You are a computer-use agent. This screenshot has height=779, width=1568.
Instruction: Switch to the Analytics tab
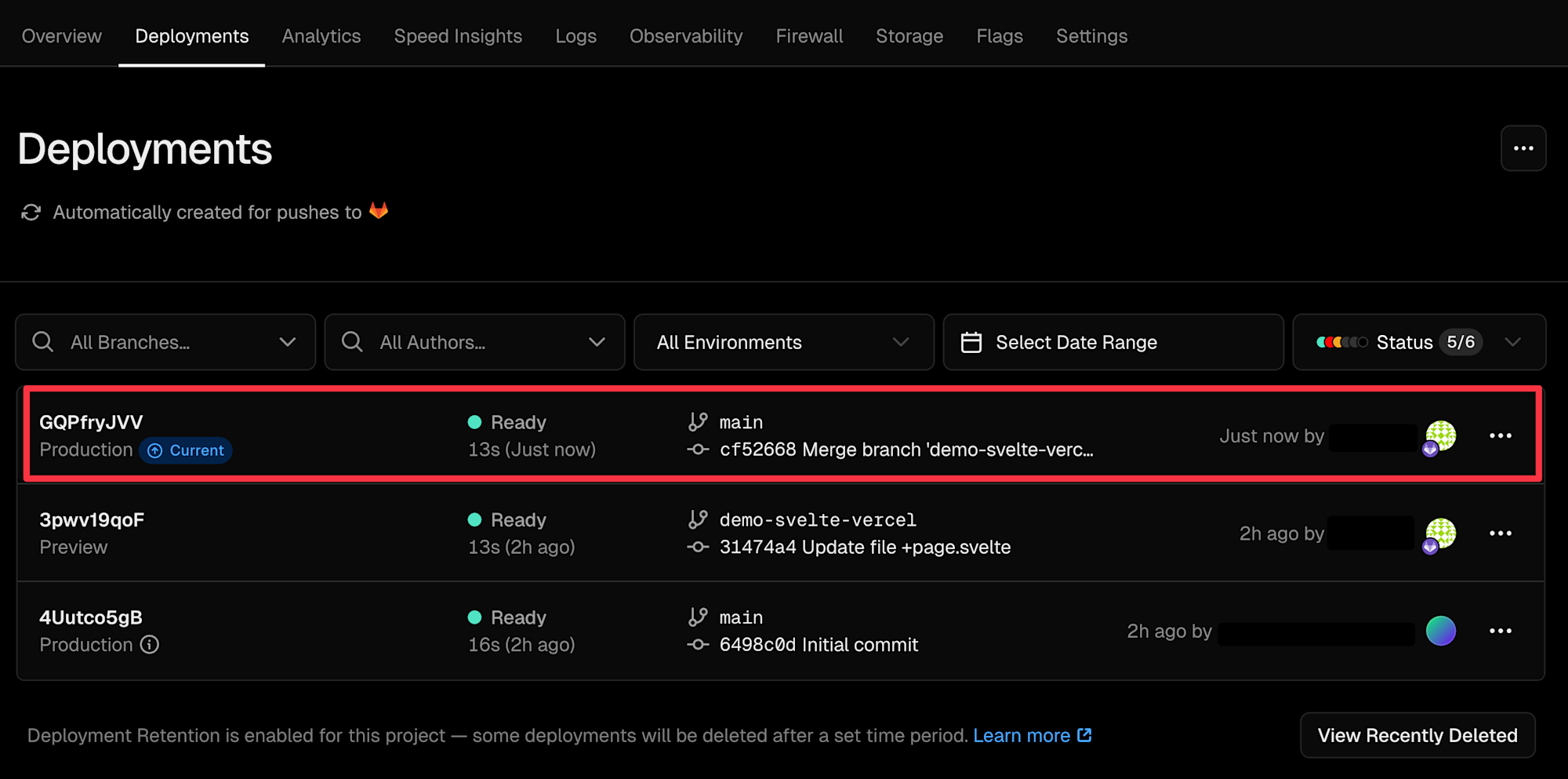[321, 36]
